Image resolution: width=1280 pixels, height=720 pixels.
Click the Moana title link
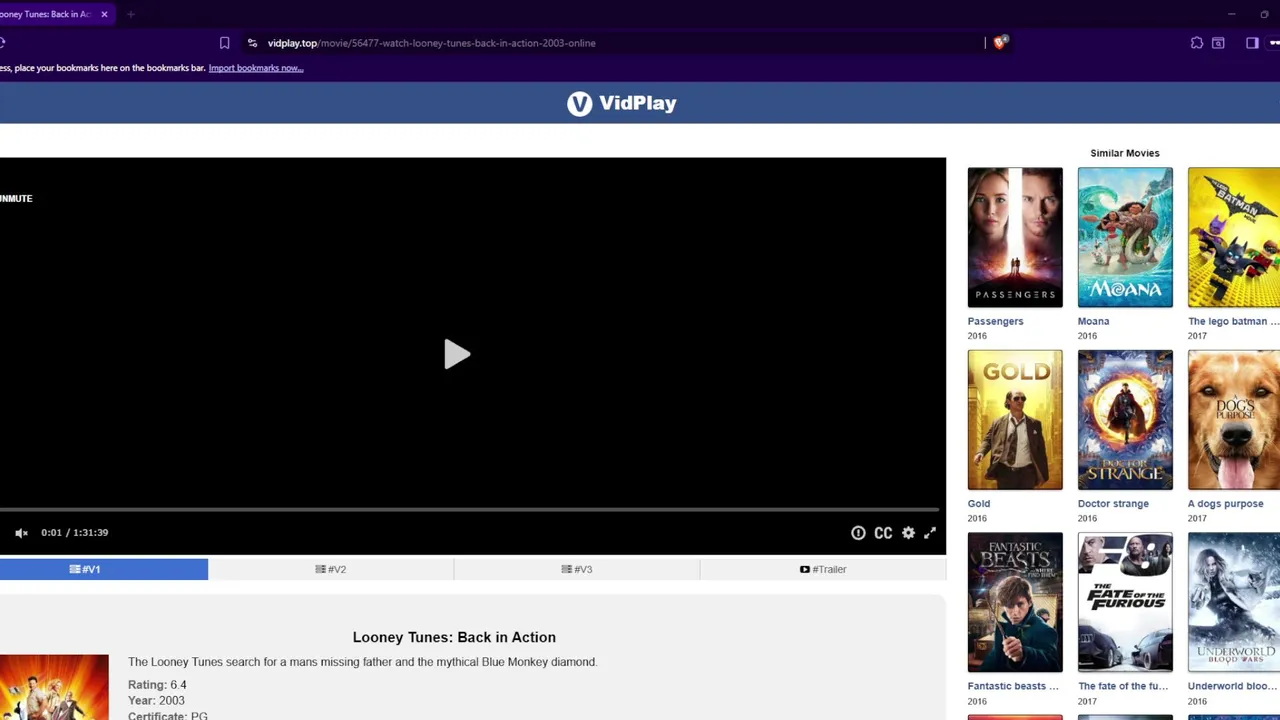(x=1093, y=321)
